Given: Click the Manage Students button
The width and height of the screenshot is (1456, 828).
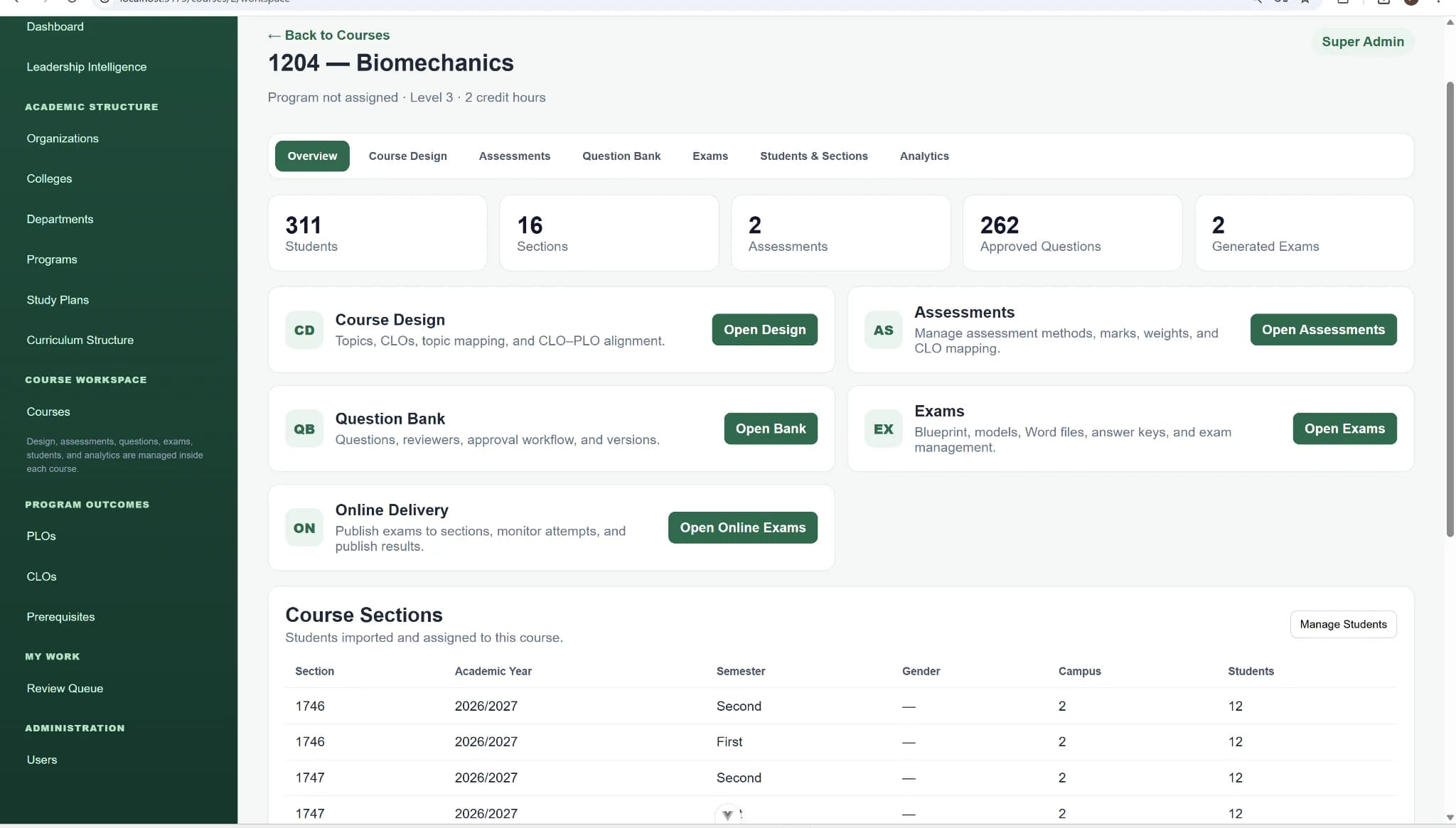Looking at the screenshot, I should click(1343, 624).
